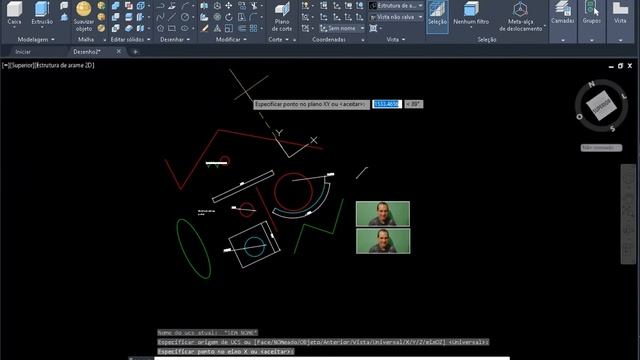The width and height of the screenshot is (640, 360).
Task: Select the Arc draw tool
Action: tap(184, 6)
